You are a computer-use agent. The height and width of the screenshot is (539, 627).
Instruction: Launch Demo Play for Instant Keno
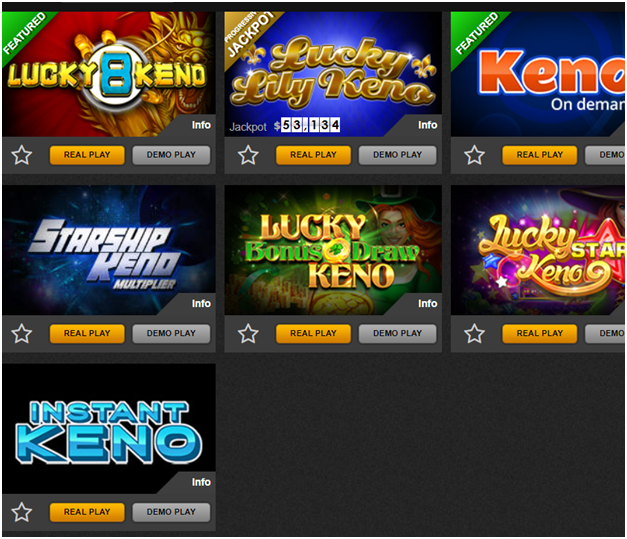coord(171,512)
